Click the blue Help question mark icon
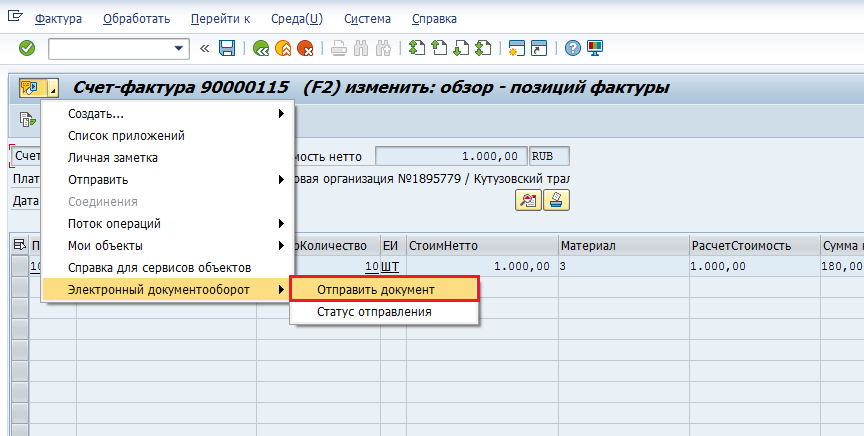 click(573, 48)
